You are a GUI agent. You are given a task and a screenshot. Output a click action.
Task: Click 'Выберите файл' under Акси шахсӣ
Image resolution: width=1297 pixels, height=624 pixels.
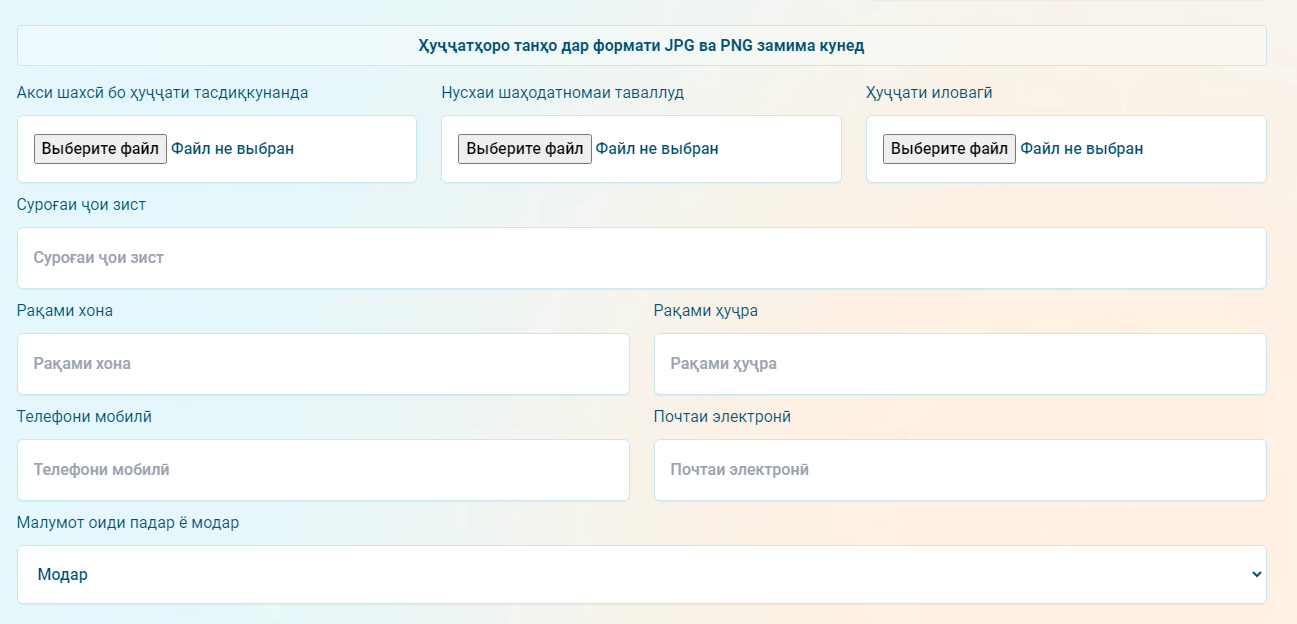point(100,149)
